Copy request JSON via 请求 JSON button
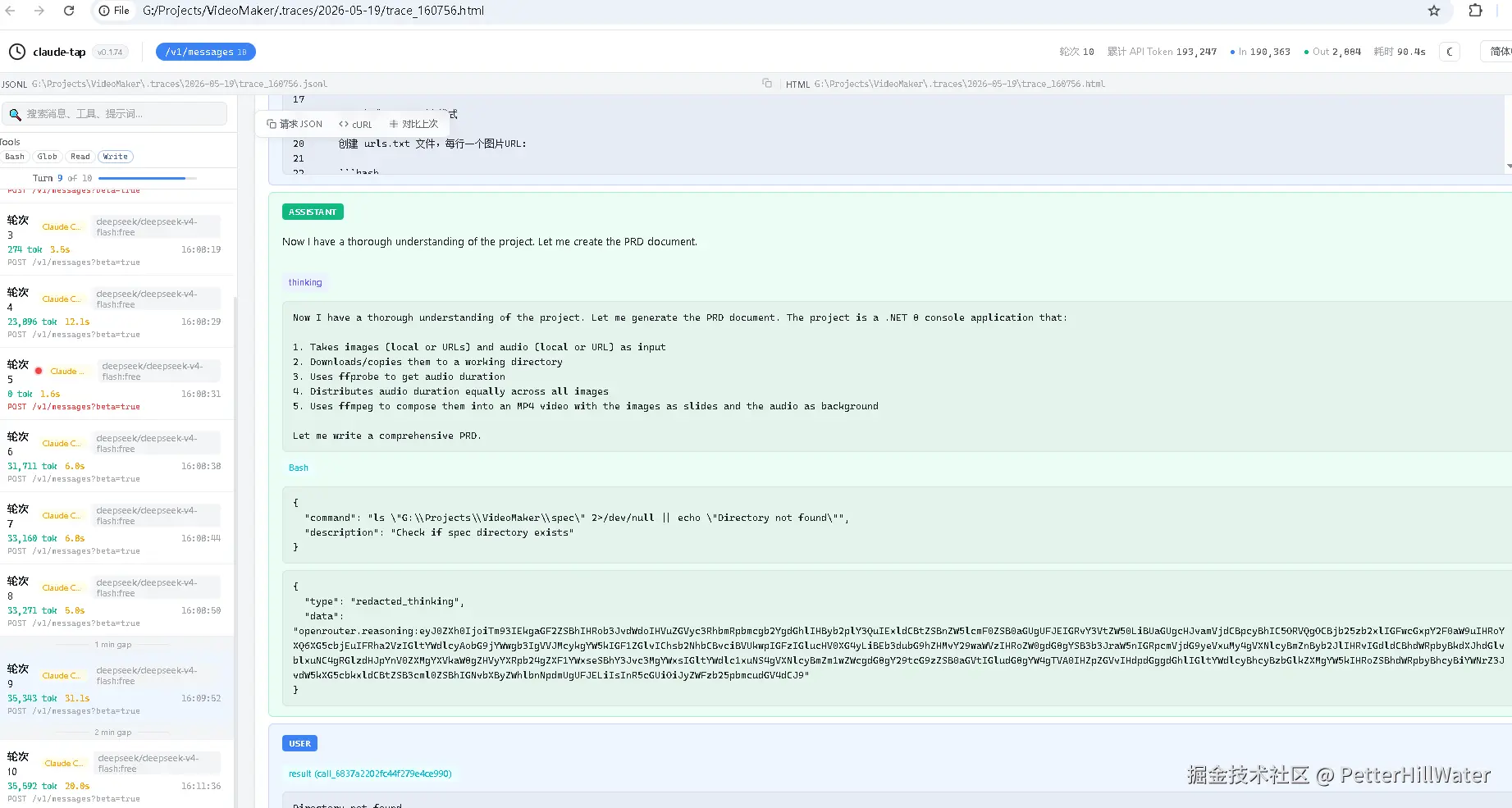This screenshot has height=808, width=1512. tap(295, 124)
